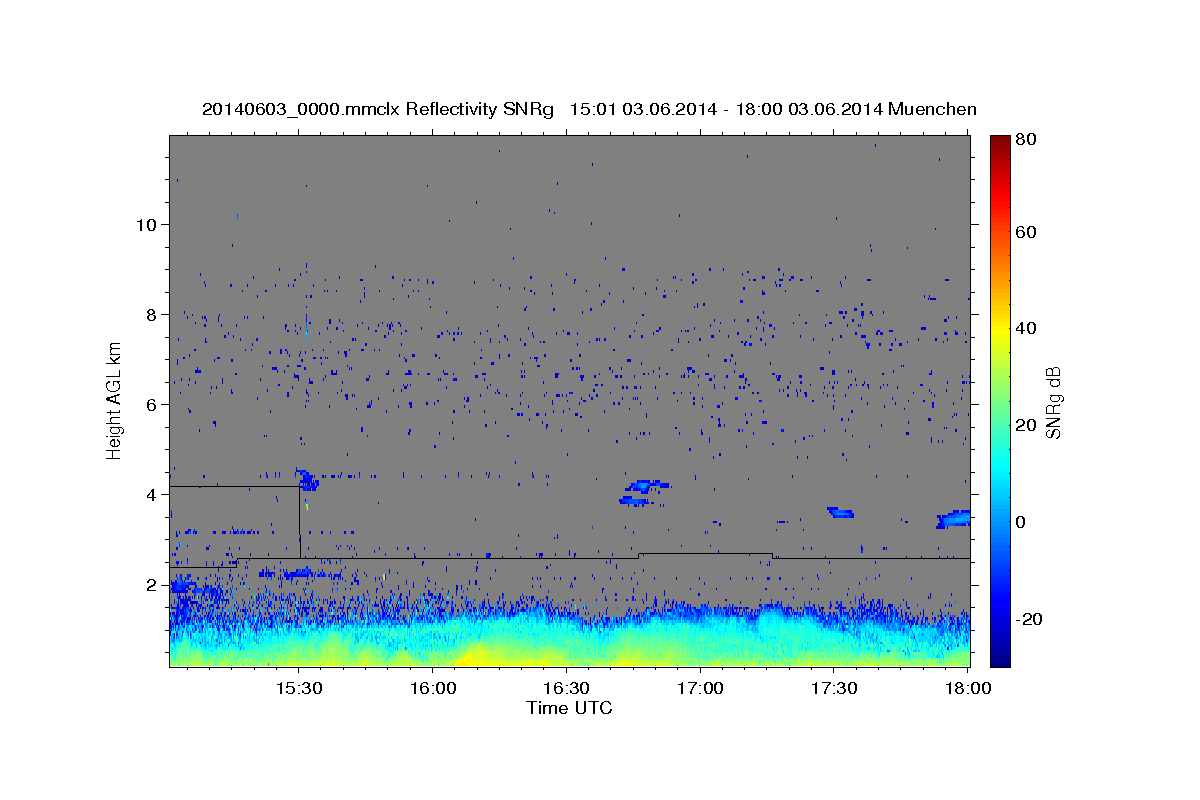Click the height tick label 8
The width and height of the screenshot is (1200, 800).
(x=152, y=314)
